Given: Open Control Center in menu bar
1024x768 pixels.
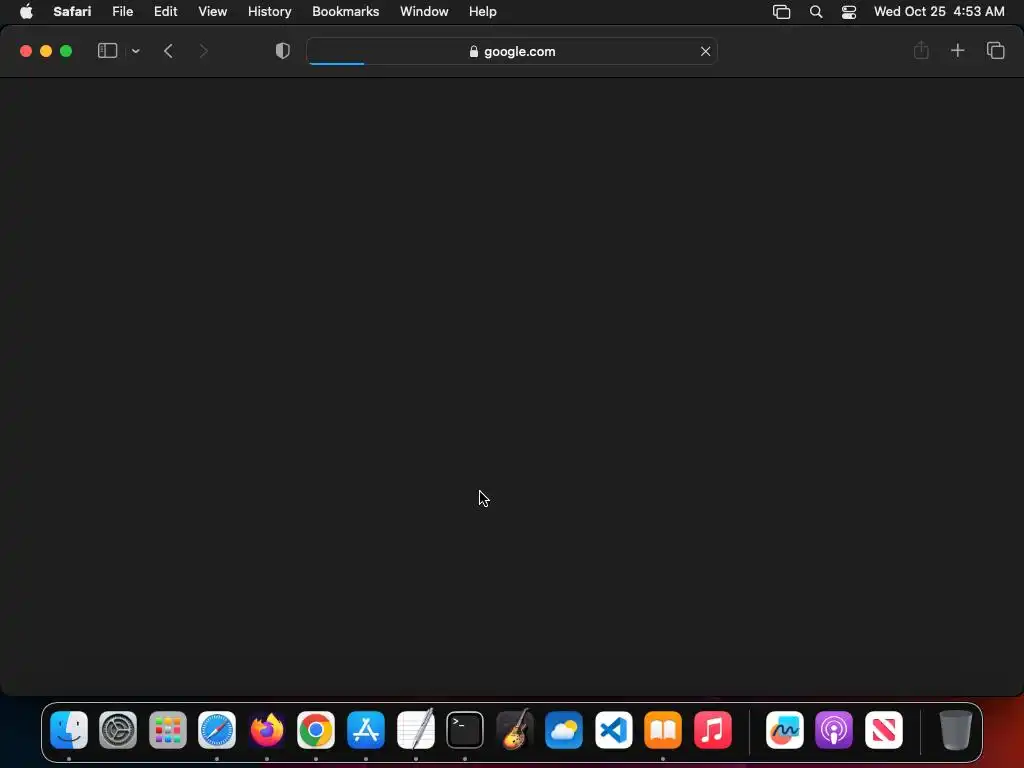Looking at the screenshot, I should coord(848,12).
